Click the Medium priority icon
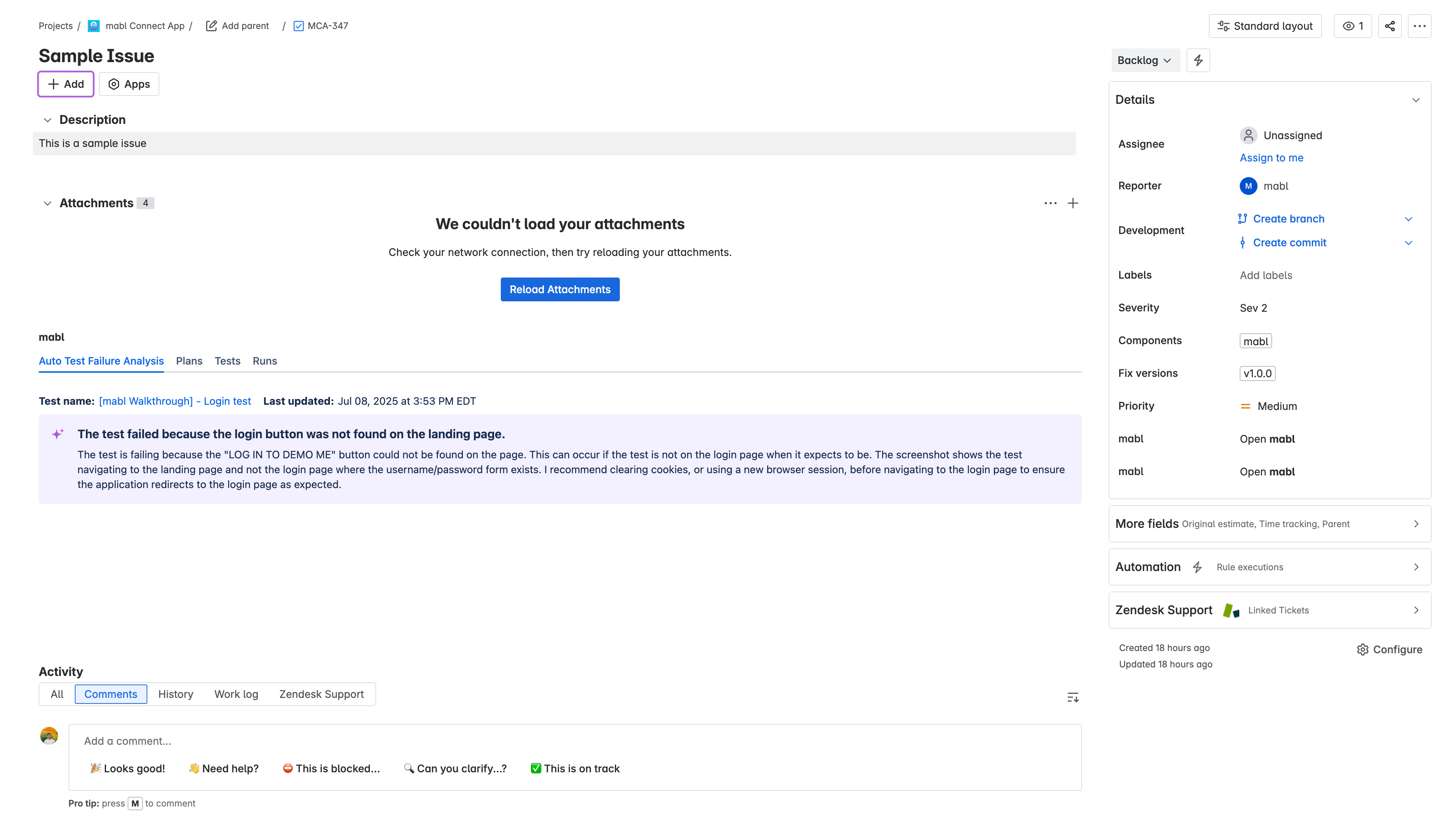 coord(1245,406)
